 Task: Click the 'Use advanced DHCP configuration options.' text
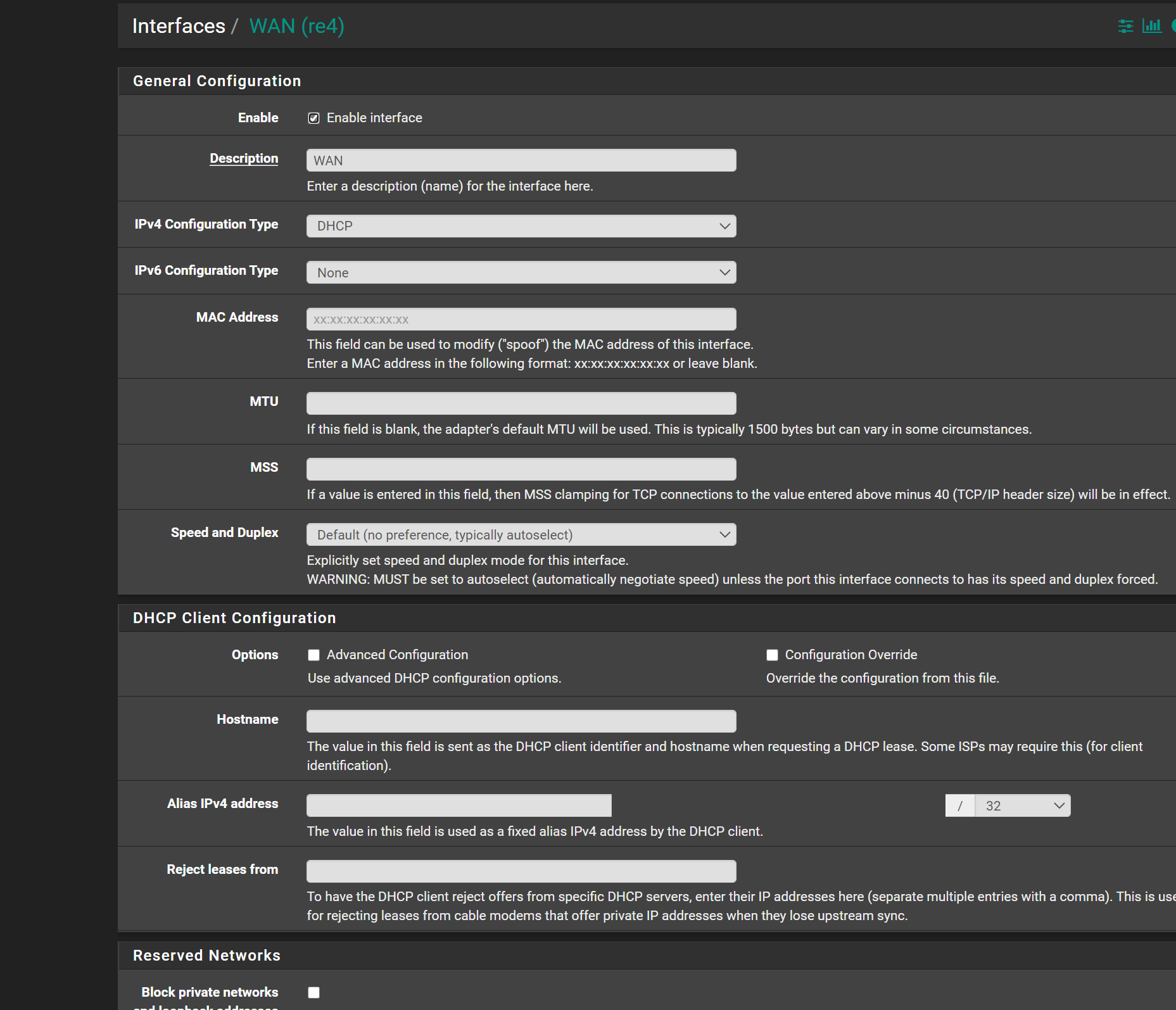(x=434, y=678)
